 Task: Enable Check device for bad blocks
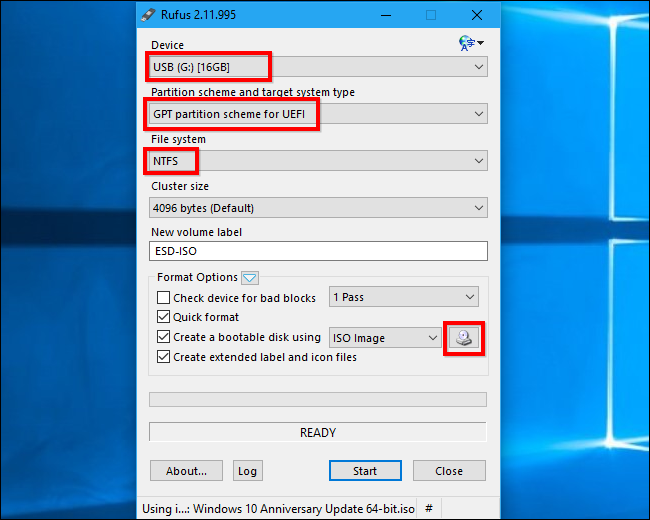(164, 298)
